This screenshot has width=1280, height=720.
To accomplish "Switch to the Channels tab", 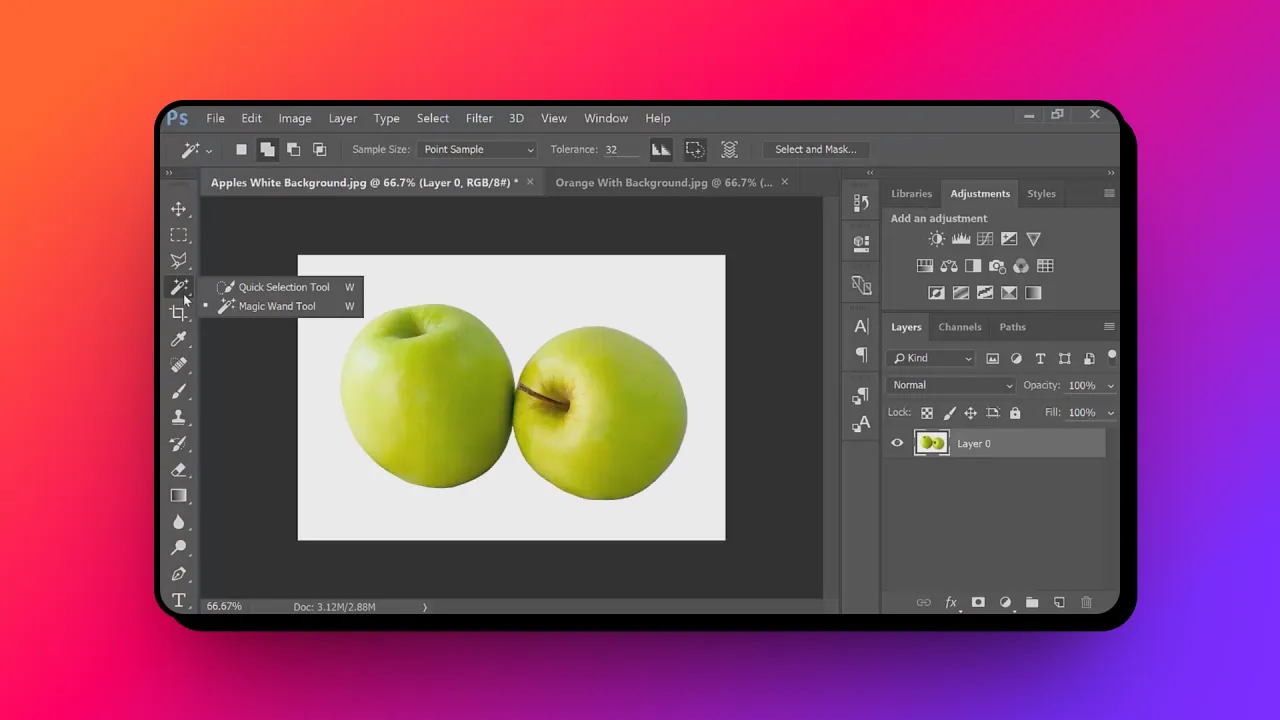I will coord(959,326).
